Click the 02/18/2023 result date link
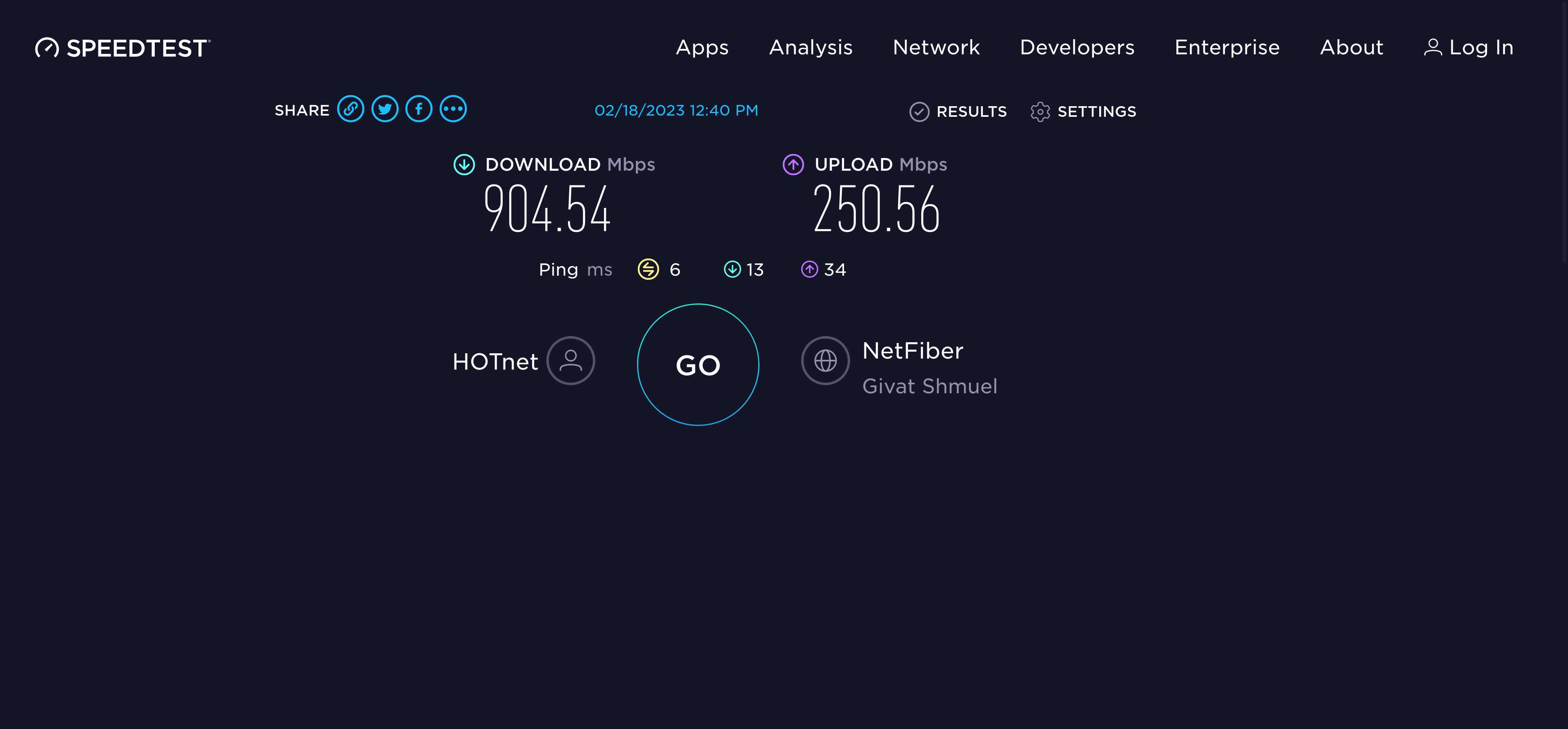The image size is (1568, 729). 676,110
